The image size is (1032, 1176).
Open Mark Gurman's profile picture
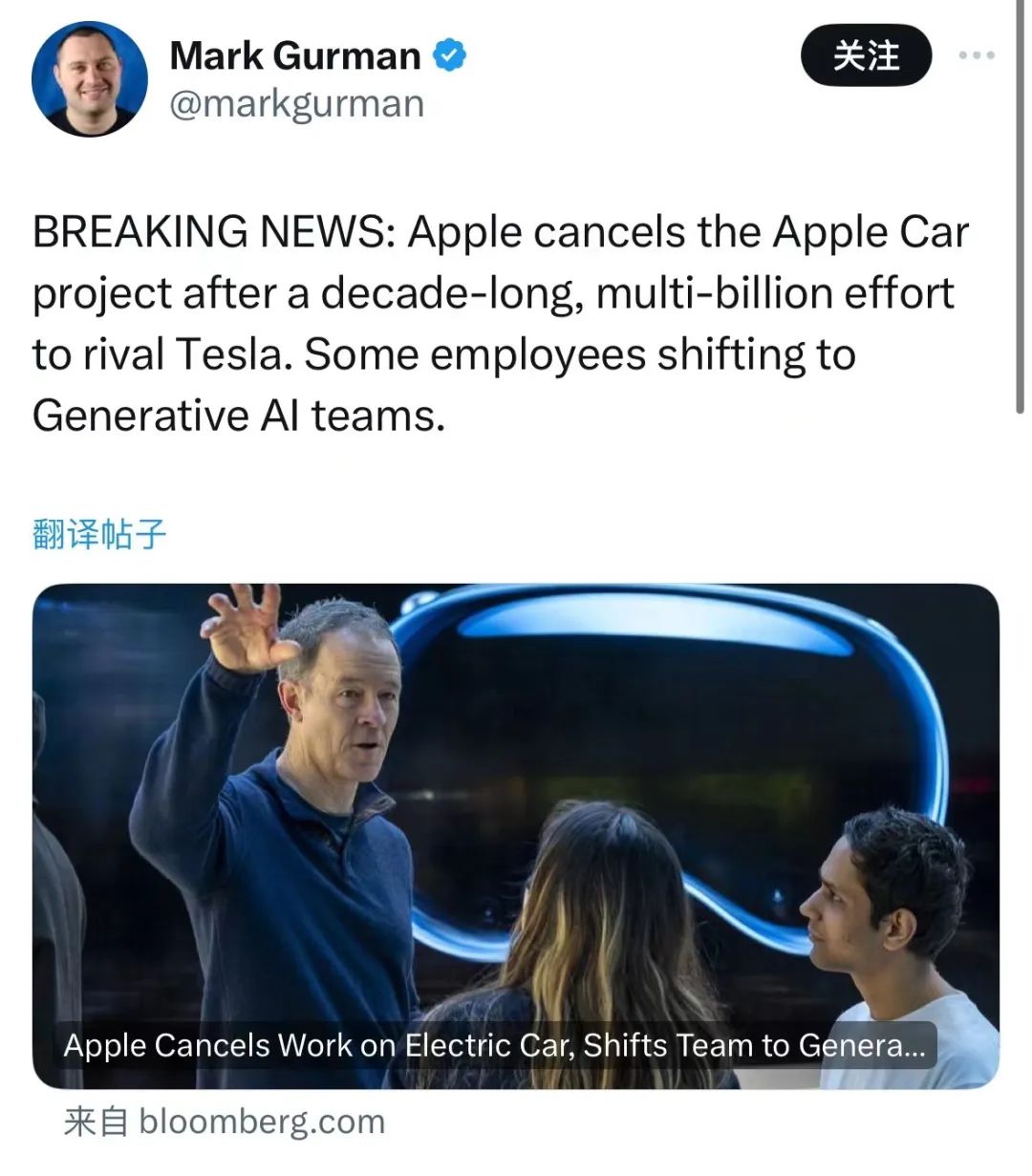click(x=90, y=78)
